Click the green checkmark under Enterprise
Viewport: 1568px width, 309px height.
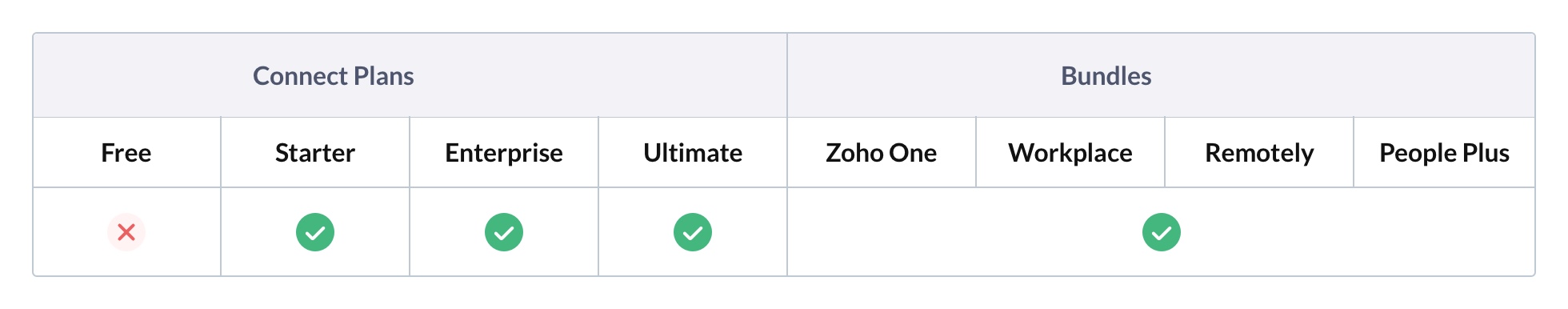click(x=504, y=232)
